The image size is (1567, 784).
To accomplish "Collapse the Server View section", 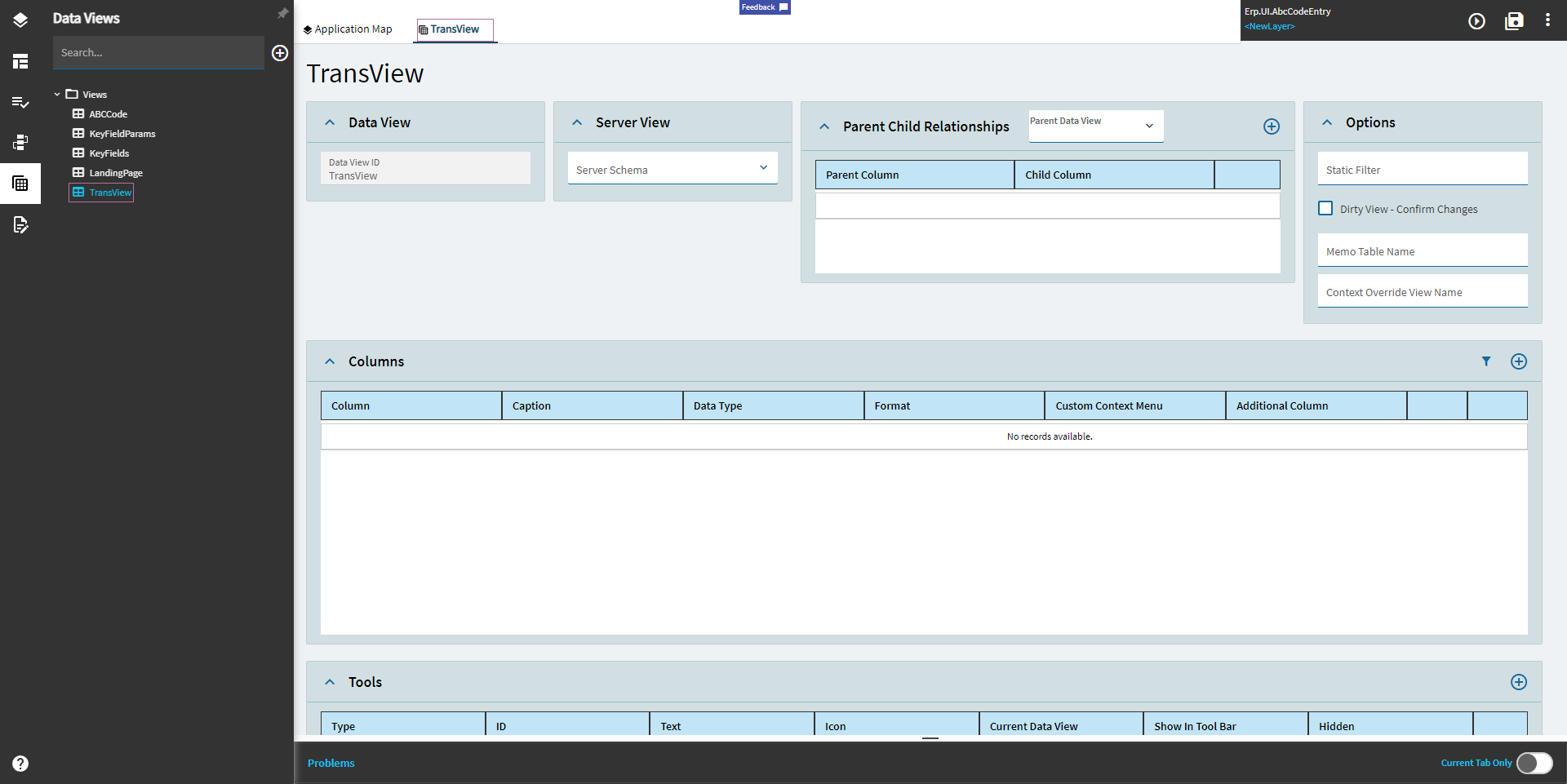I will click(x=577, y=122).
